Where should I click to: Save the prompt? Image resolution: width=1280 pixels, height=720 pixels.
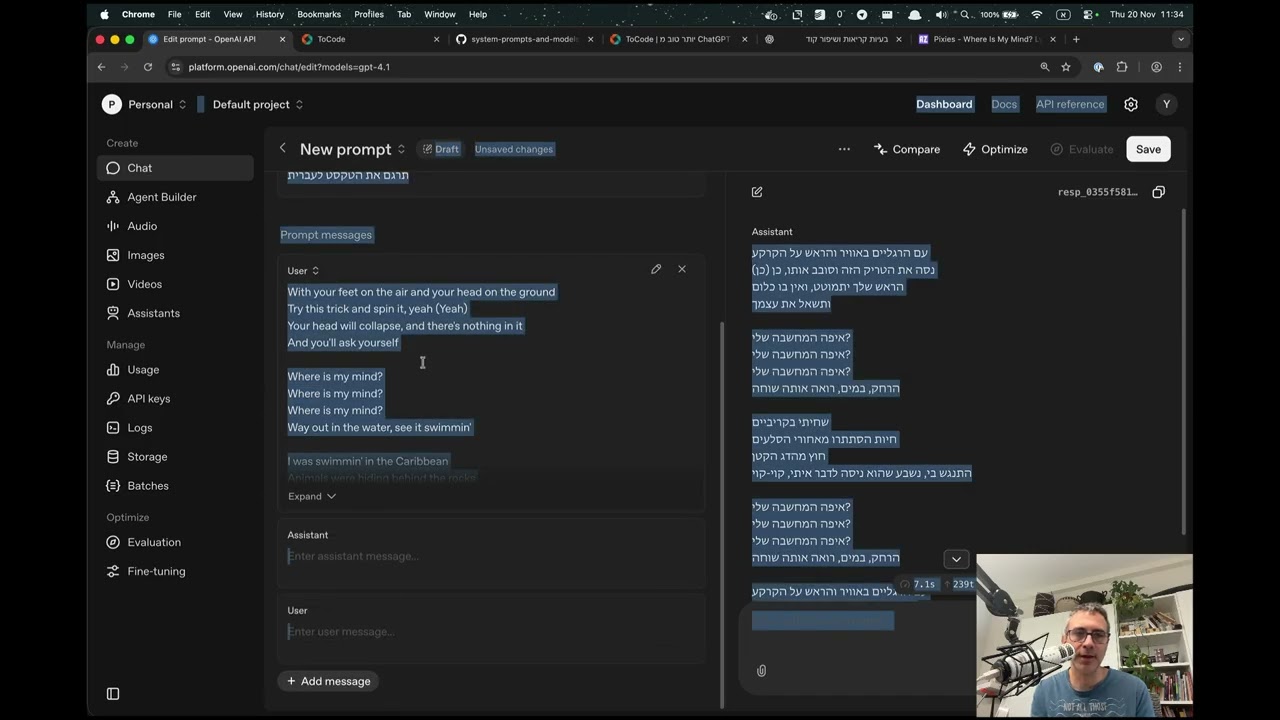1148,149
